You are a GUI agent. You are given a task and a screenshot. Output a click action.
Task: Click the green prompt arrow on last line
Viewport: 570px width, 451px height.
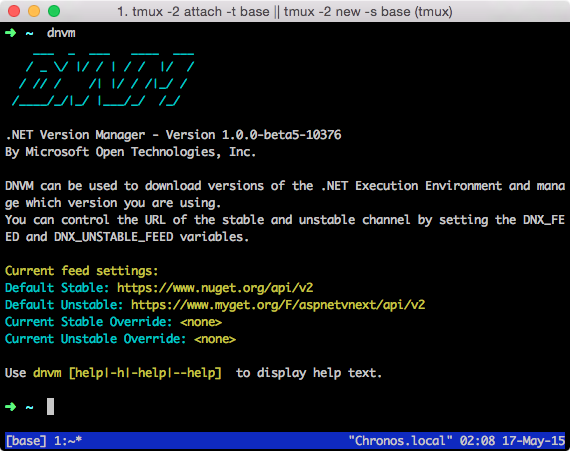(11, 407)
